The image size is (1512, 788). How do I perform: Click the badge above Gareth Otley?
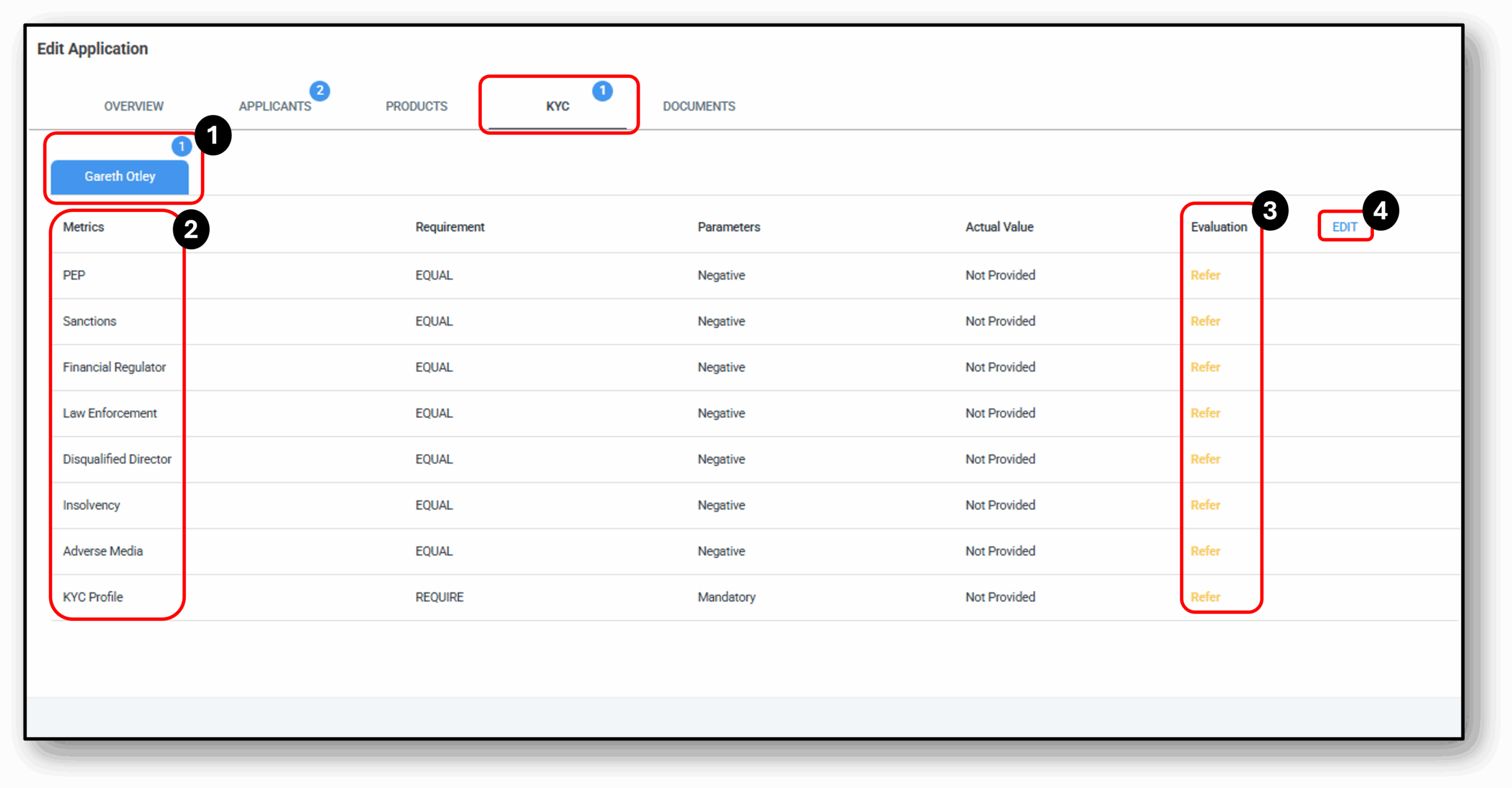182,147
